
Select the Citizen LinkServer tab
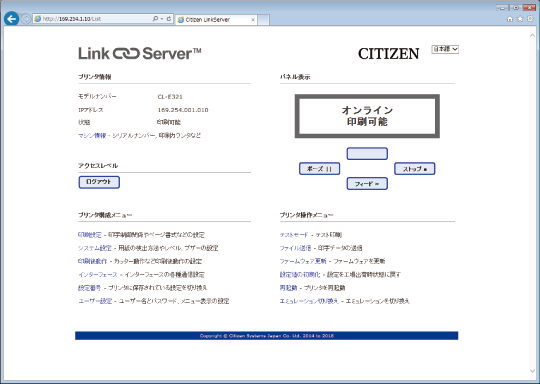tap(216, 20)
